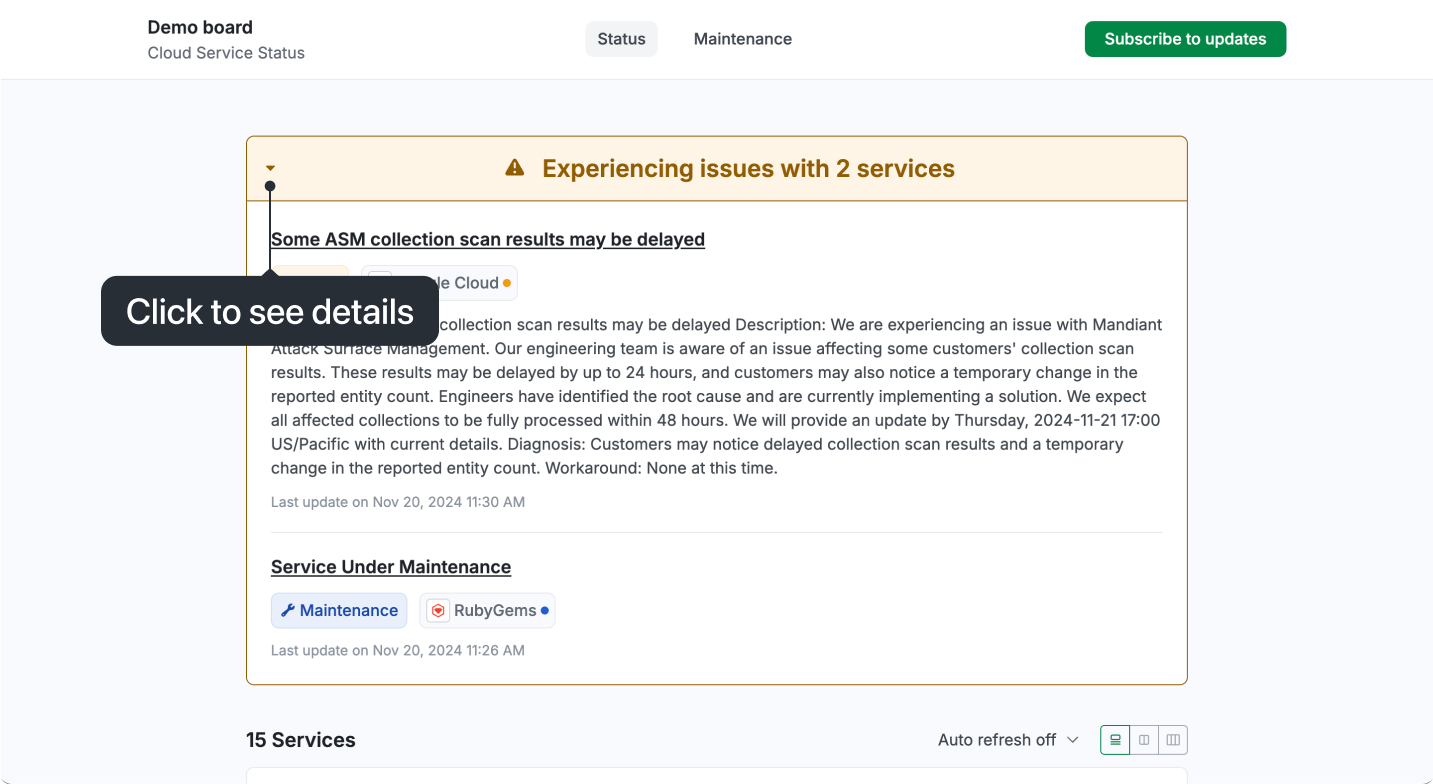1433x784 pixels.
Task: Click the orange status dot beside Google Cloud
Action: point(507,283)
